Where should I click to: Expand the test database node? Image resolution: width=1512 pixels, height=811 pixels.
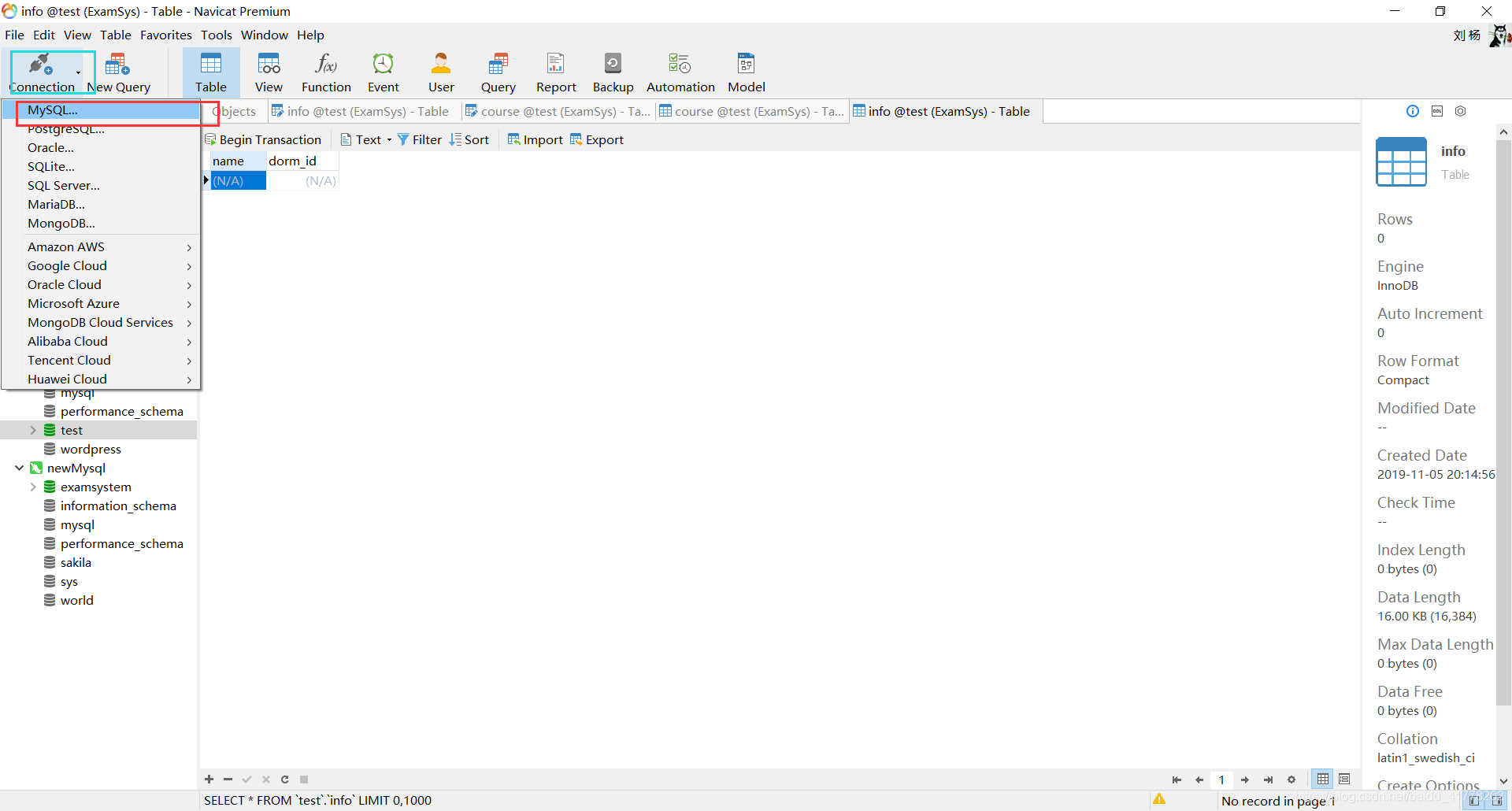pyautogui.click(x=33, y=430)
